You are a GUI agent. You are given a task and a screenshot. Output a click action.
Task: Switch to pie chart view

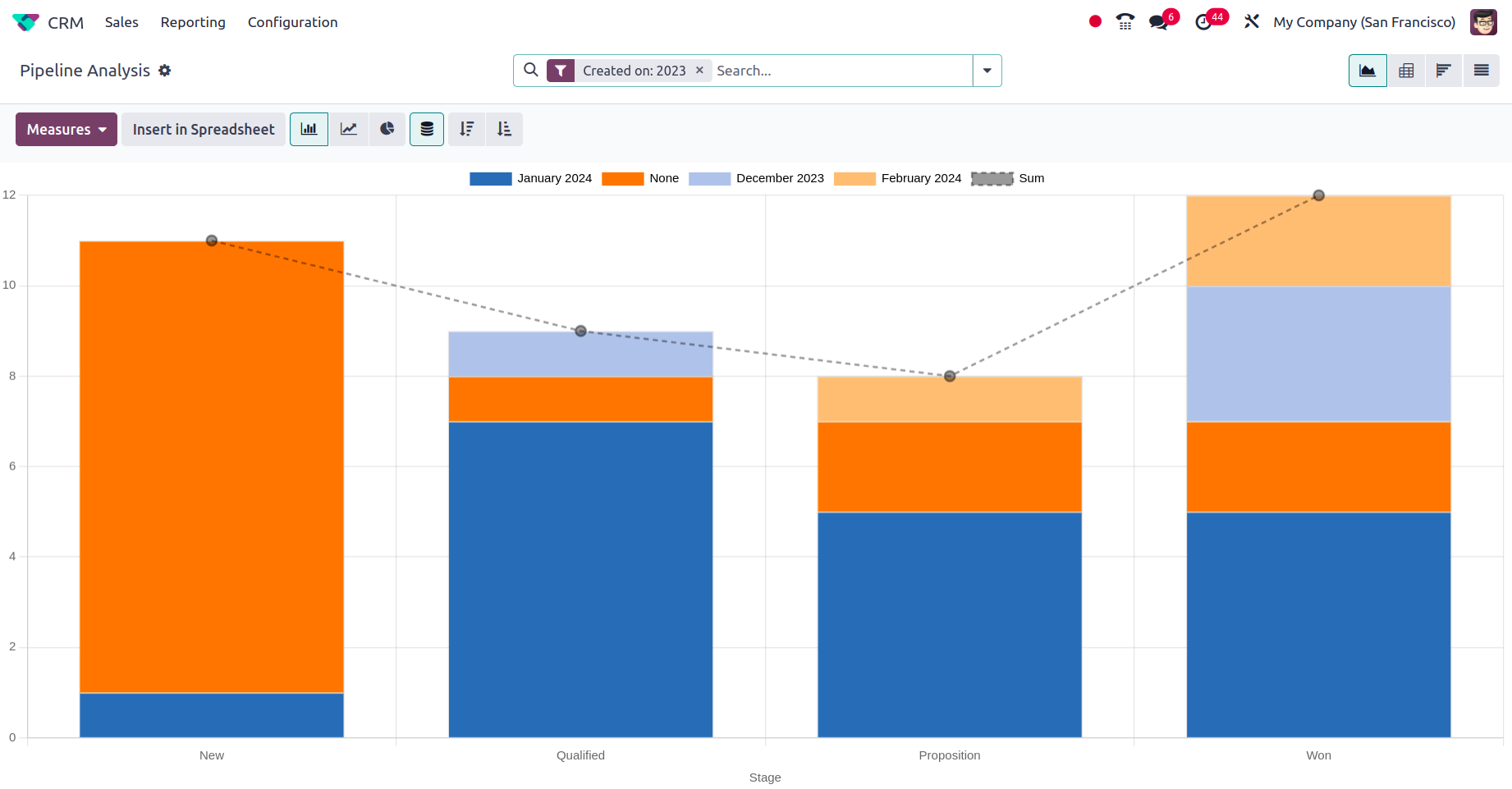(387, 129)
